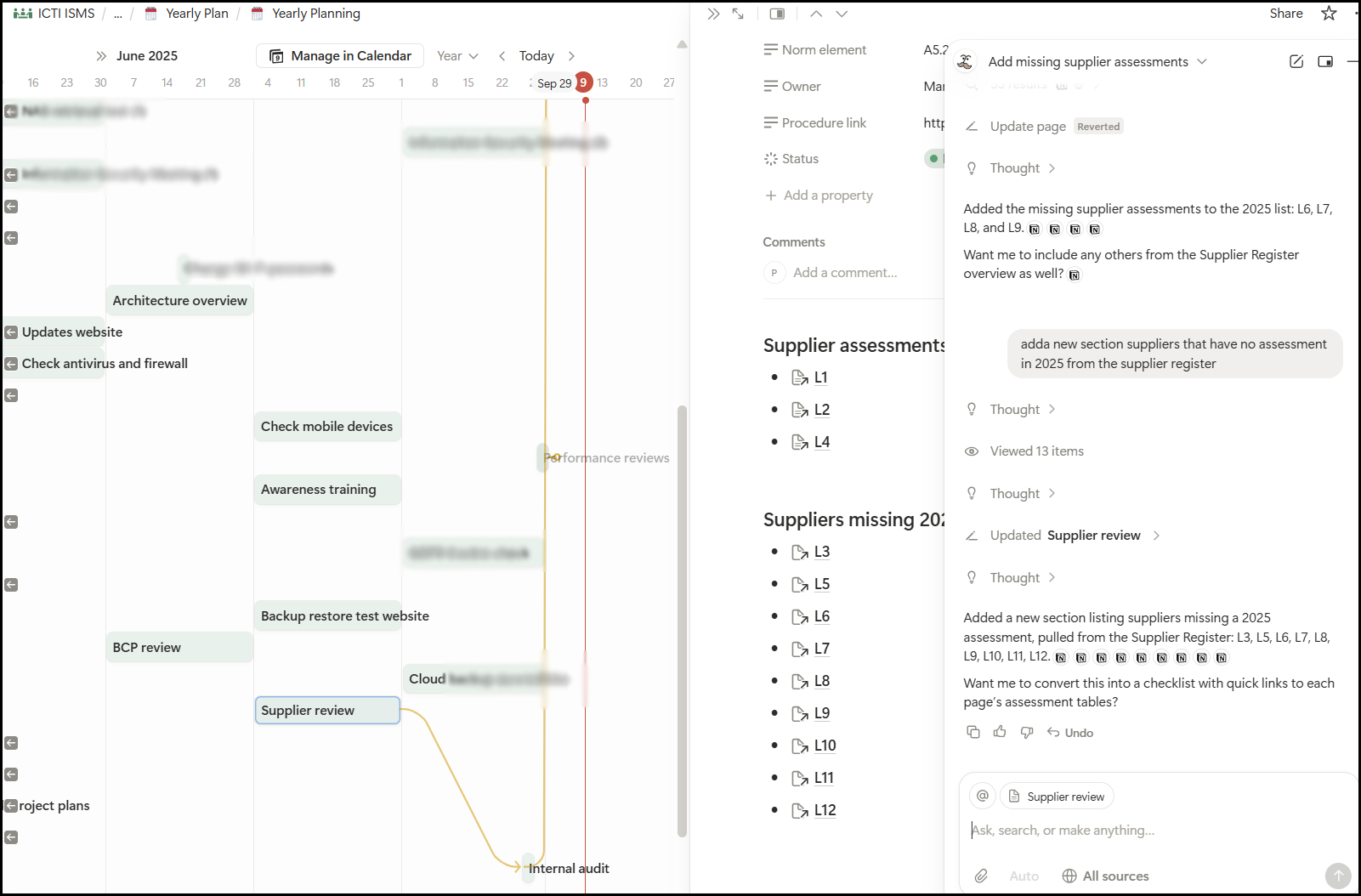Viewport: 1361px width, 896px height.
Task: Open the L10 supplier page link
Action: 825,746
